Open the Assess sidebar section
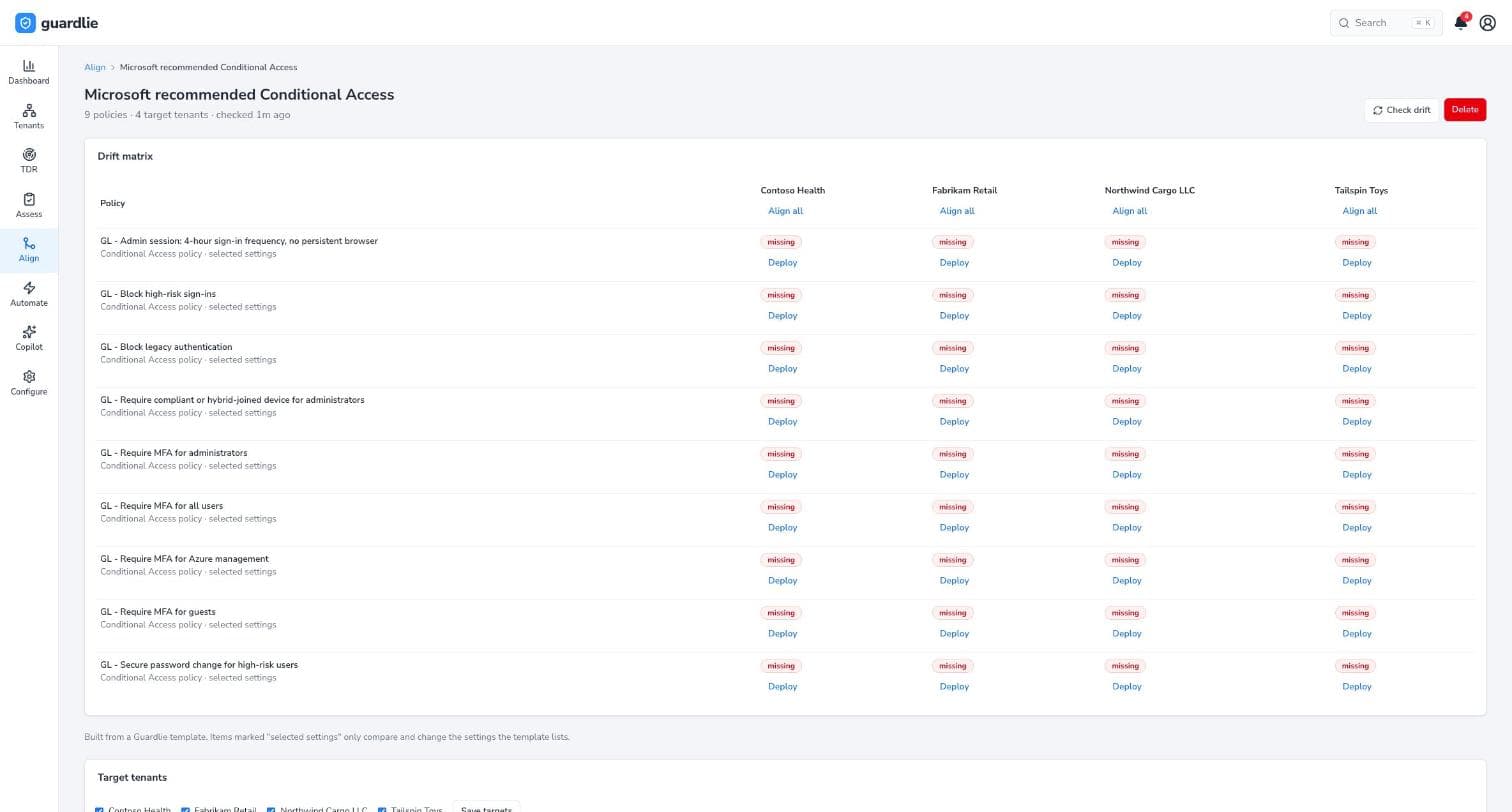Viewport: 1512px width, 812px height. [x=29, y=205]
